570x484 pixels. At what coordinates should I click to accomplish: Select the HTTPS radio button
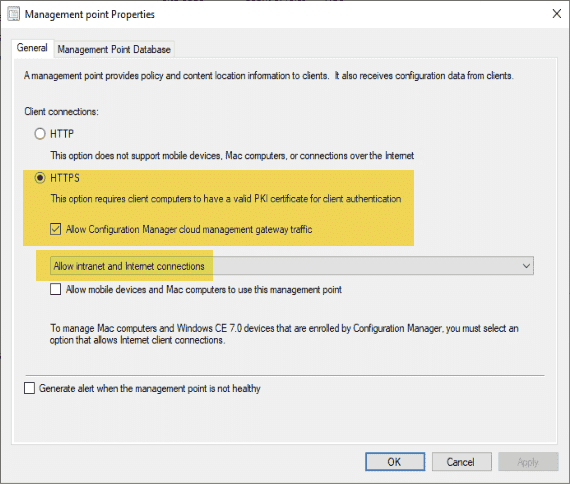pos(40,178)
